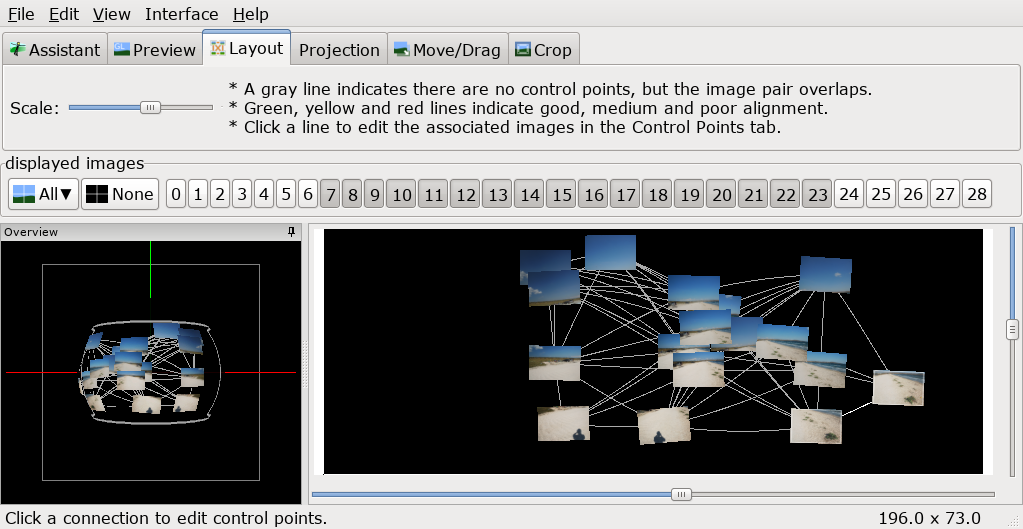Toggle display of image 4
Viewport: 1023px width, 529px height.
click(x=264, y=194)
